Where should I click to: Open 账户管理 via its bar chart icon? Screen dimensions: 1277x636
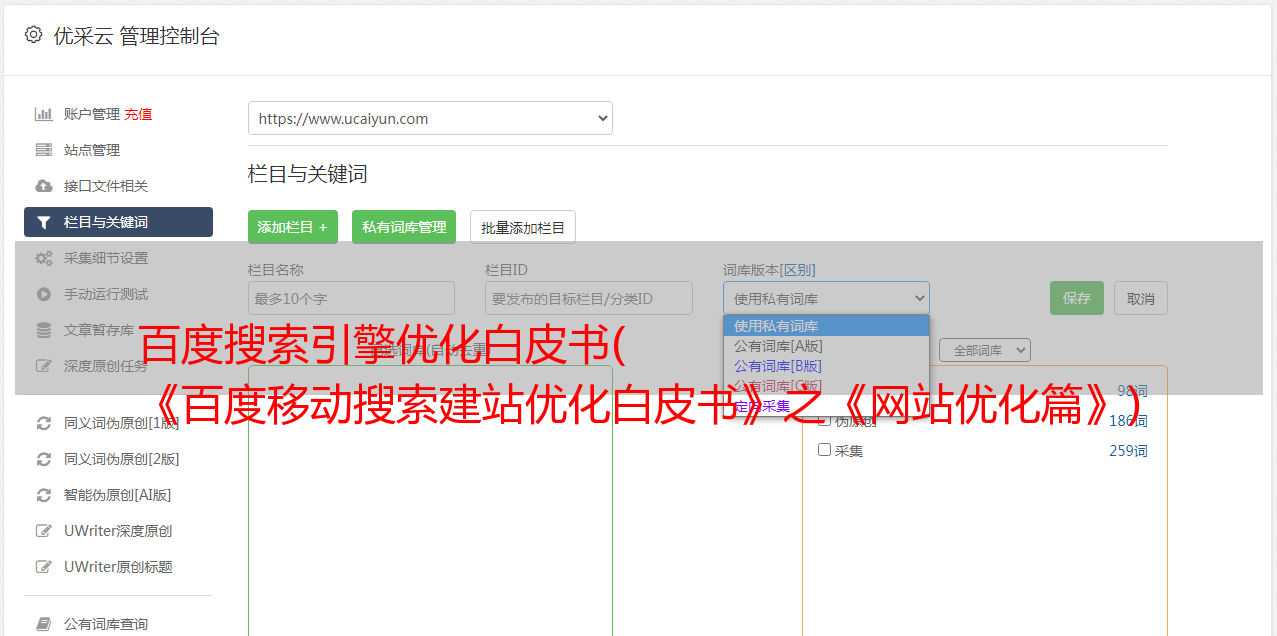[44, 114]
